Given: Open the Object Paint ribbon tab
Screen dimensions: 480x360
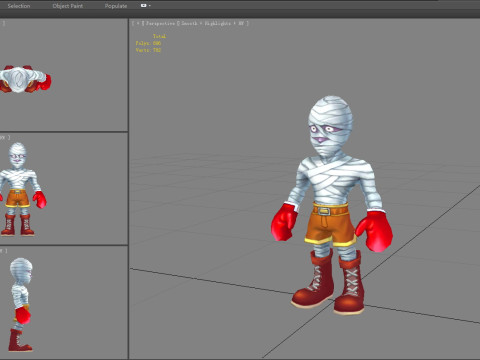Looking at the screenshot, I should coord(68,6).
